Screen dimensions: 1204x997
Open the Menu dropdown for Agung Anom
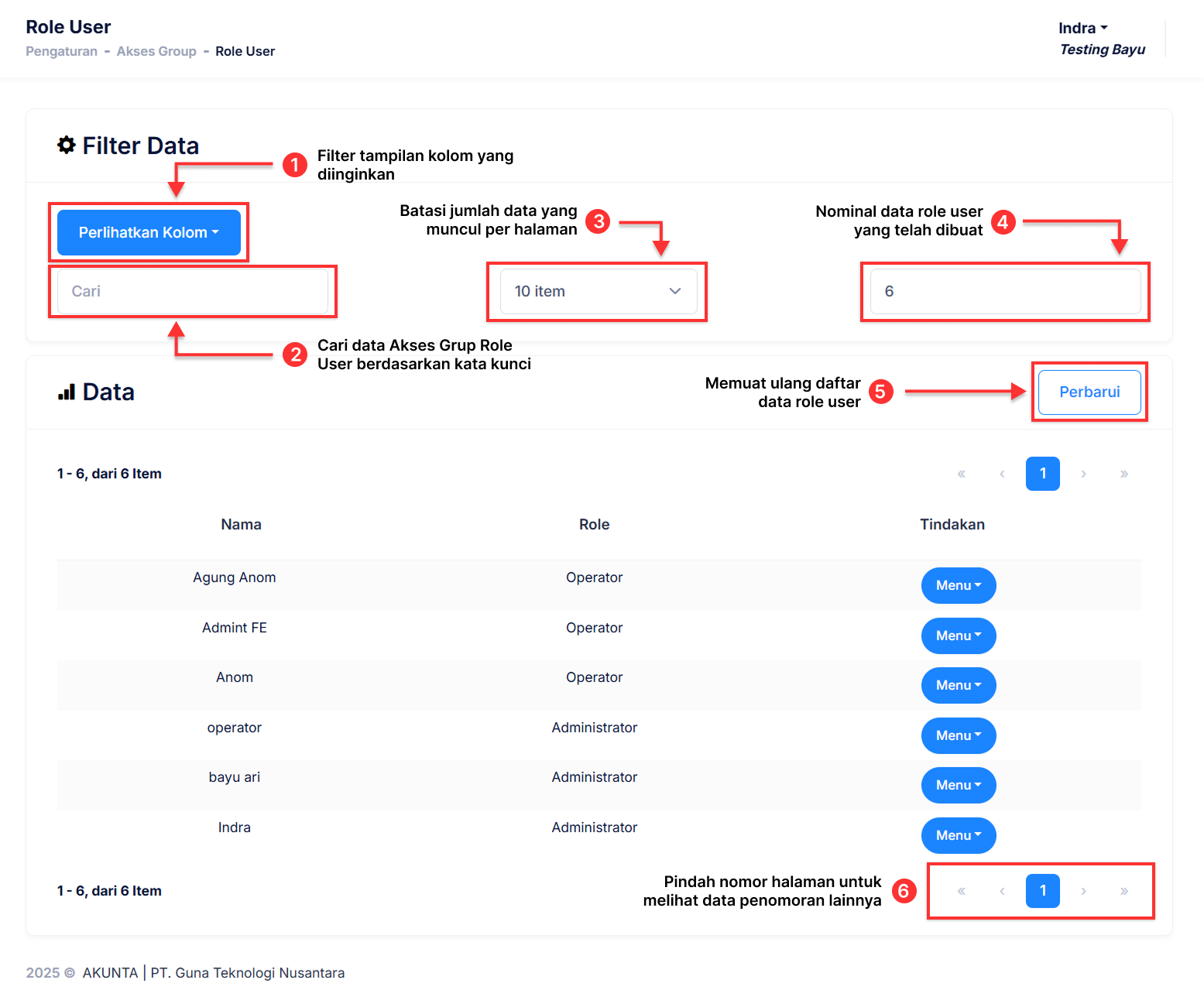pos(958,586)
